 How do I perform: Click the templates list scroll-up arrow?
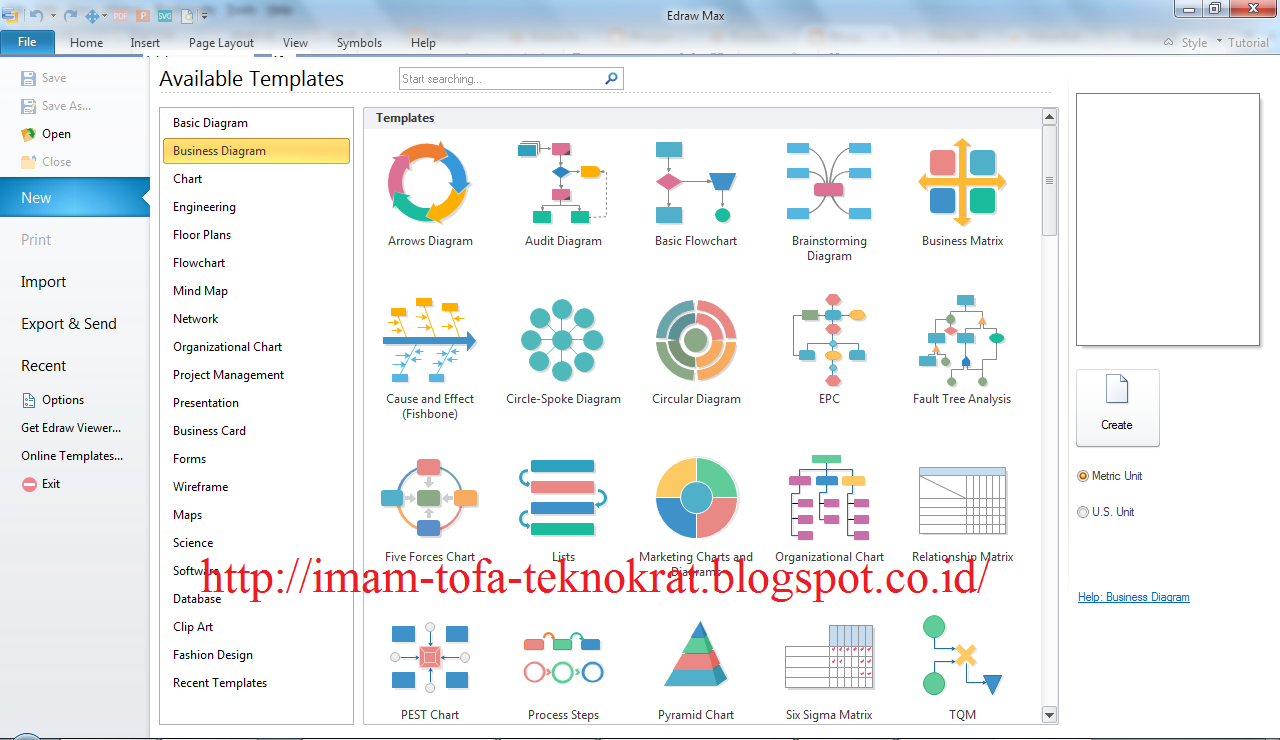tap(1049, 117)
